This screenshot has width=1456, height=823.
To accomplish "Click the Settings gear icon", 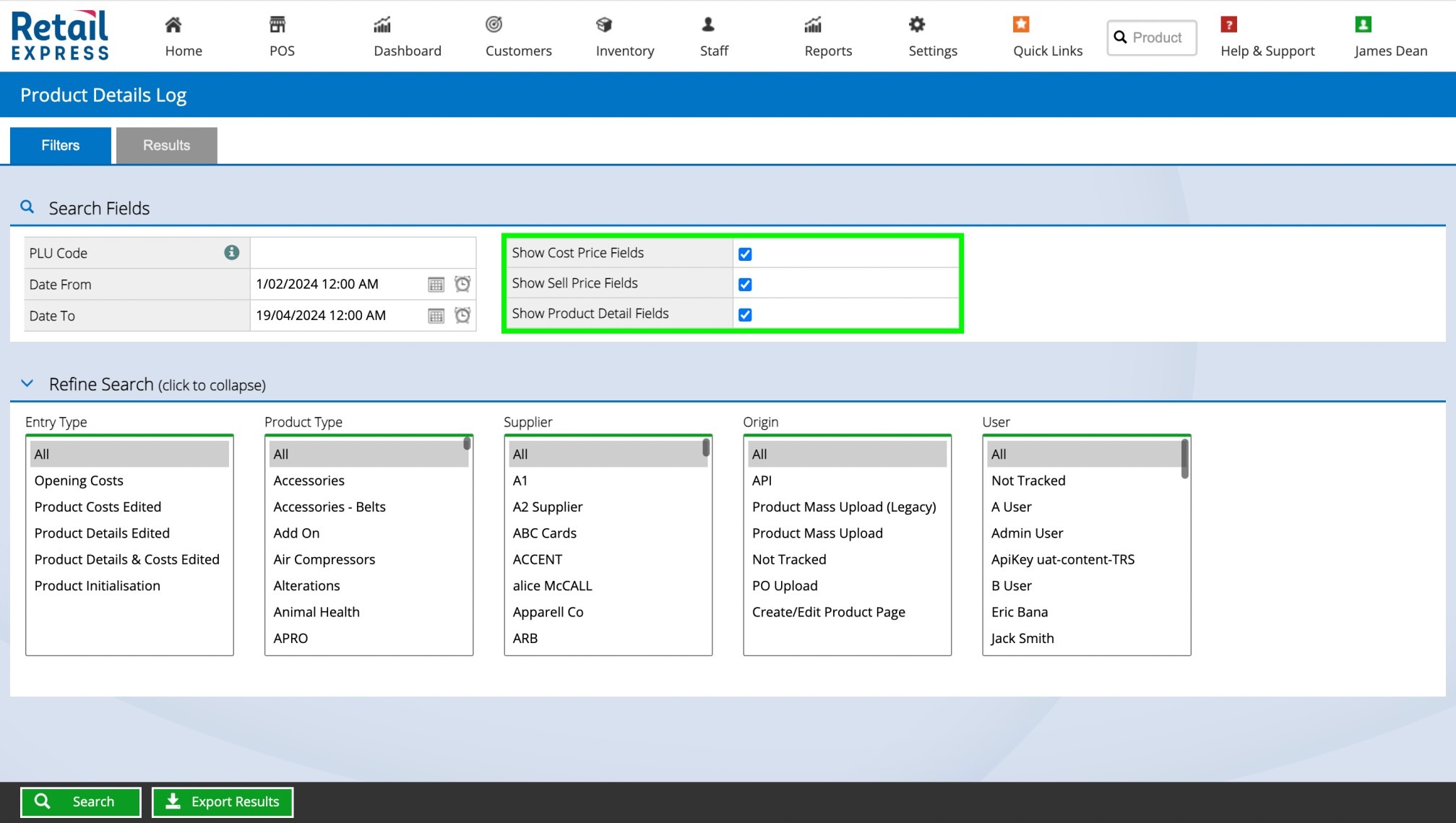I will (917, 25).
